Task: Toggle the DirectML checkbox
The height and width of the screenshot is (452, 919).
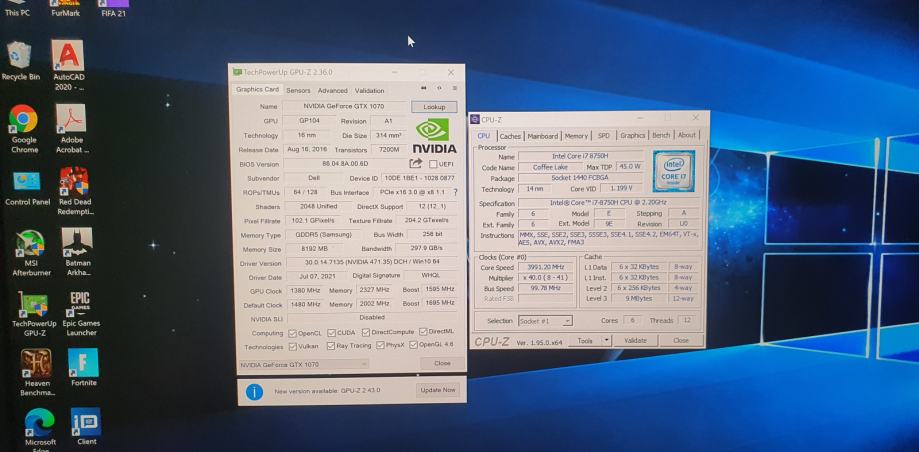Action: pos(423,332)
